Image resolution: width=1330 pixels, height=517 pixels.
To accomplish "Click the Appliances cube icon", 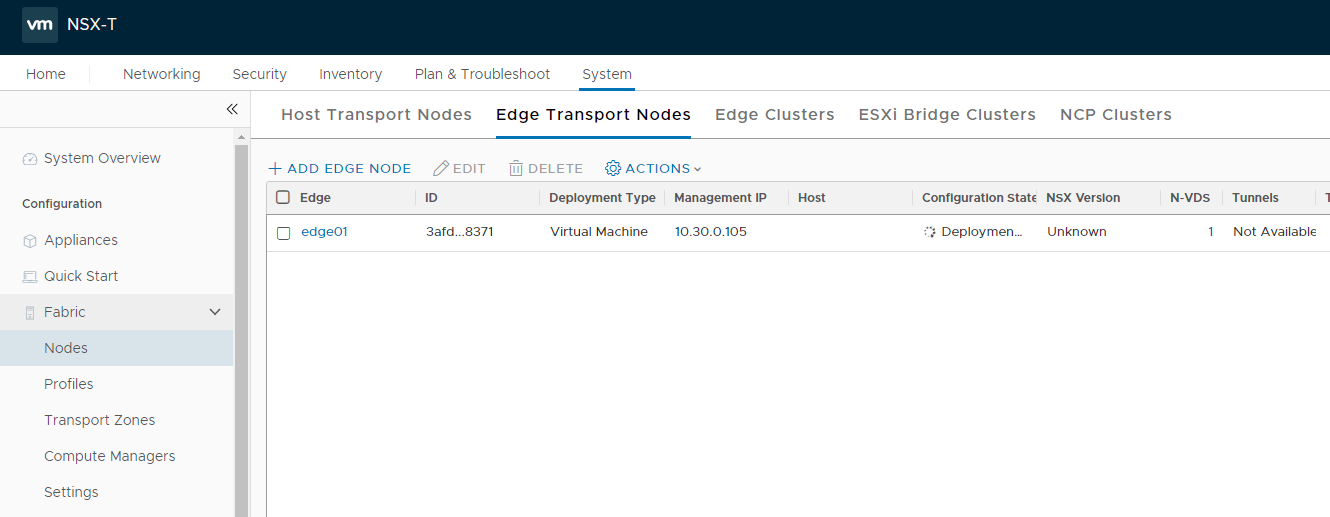I will [x=30, y=241].
